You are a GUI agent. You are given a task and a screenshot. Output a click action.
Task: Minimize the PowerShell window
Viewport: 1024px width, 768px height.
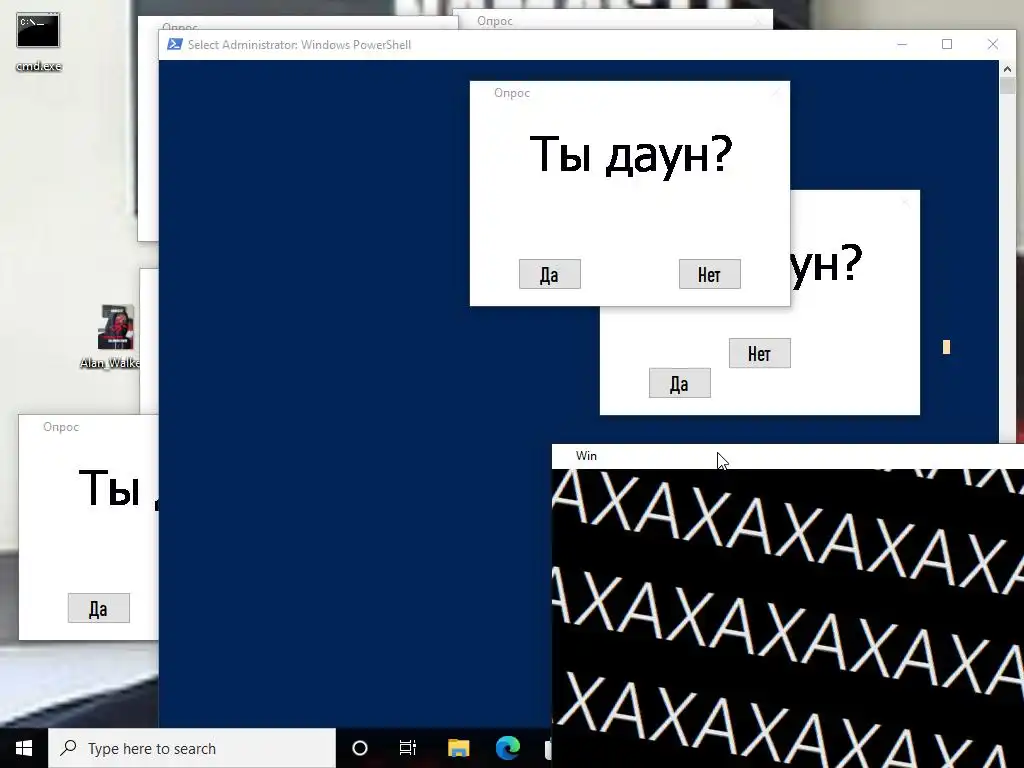902,44
